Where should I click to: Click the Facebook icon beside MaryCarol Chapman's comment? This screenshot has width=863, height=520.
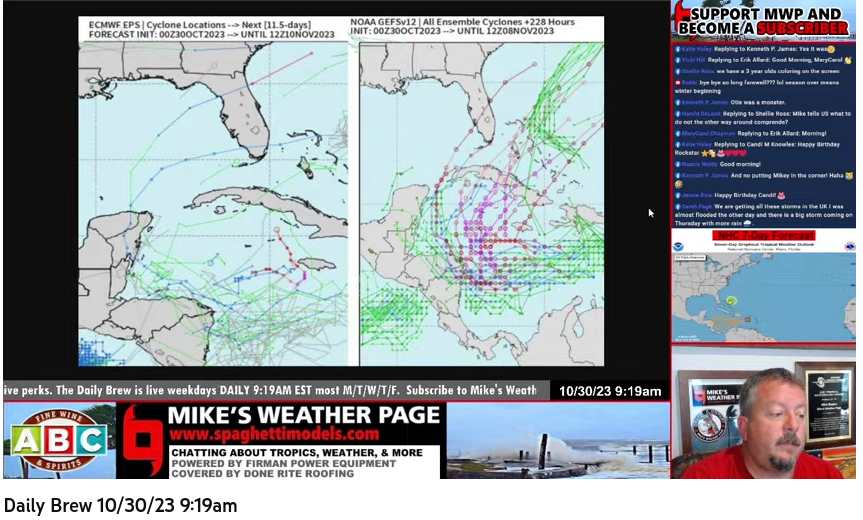tap(678, 133)
